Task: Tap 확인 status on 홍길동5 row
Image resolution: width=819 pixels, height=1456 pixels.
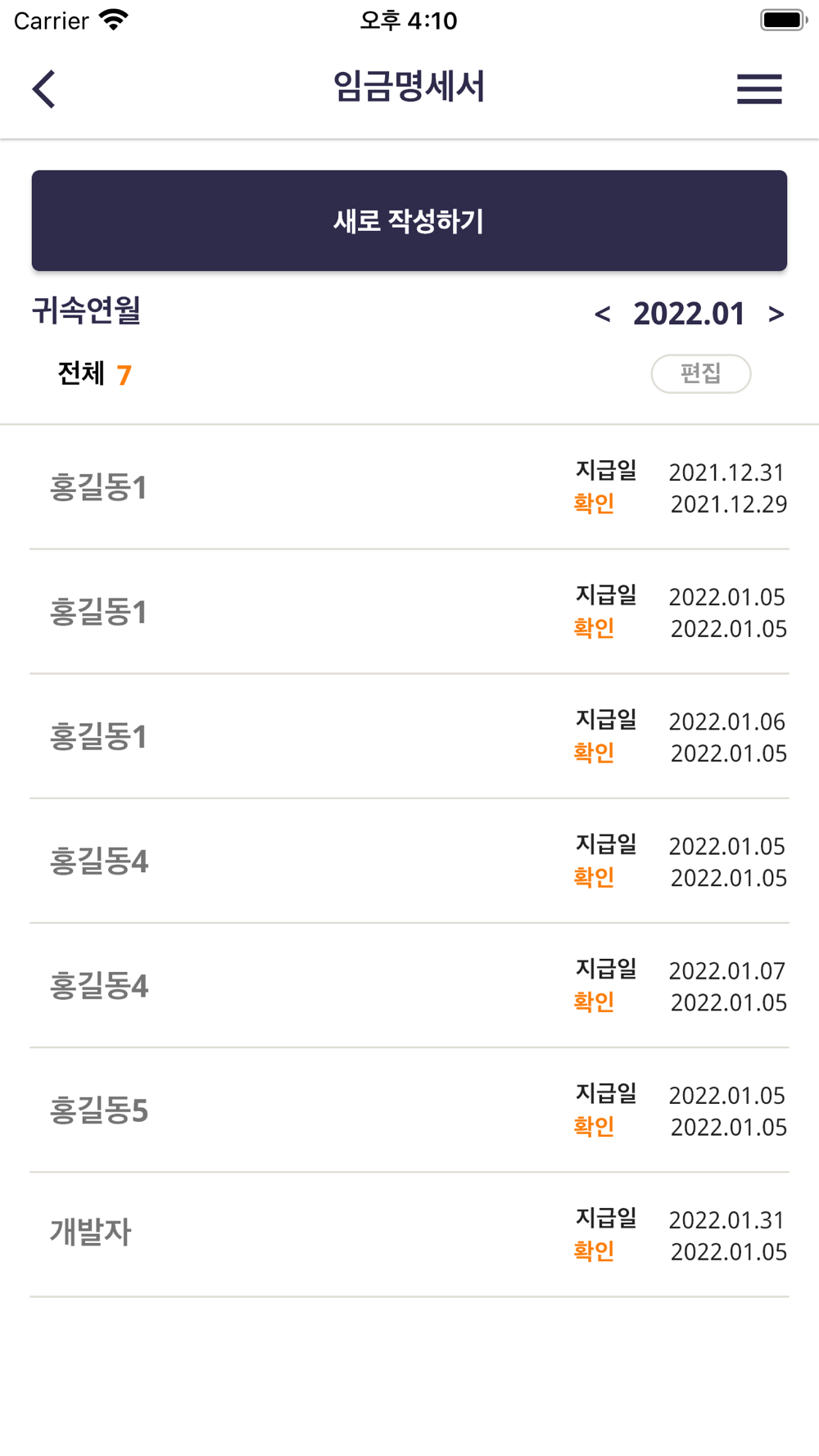Action: click(594, 1127)
